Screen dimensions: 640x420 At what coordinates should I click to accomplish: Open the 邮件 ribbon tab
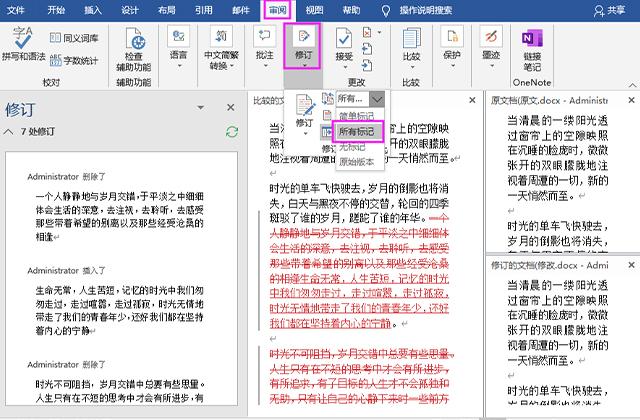coord(240,10)
